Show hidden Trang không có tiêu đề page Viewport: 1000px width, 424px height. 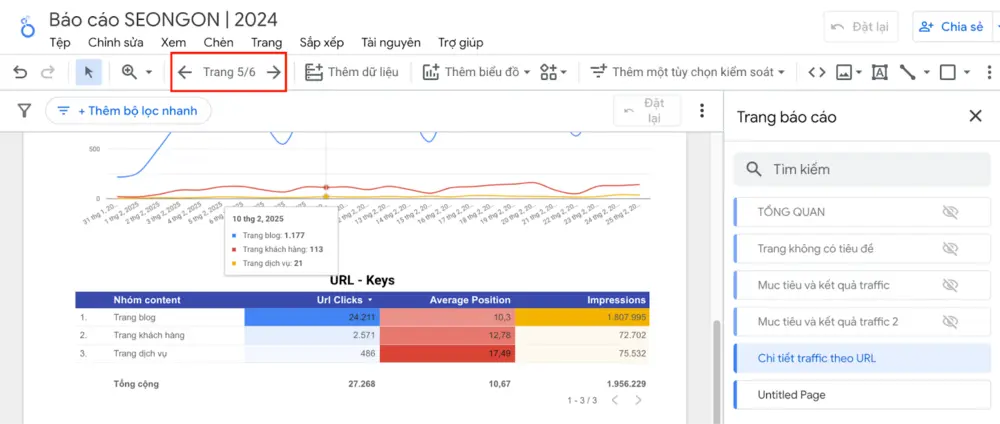(x=950, y=249)
